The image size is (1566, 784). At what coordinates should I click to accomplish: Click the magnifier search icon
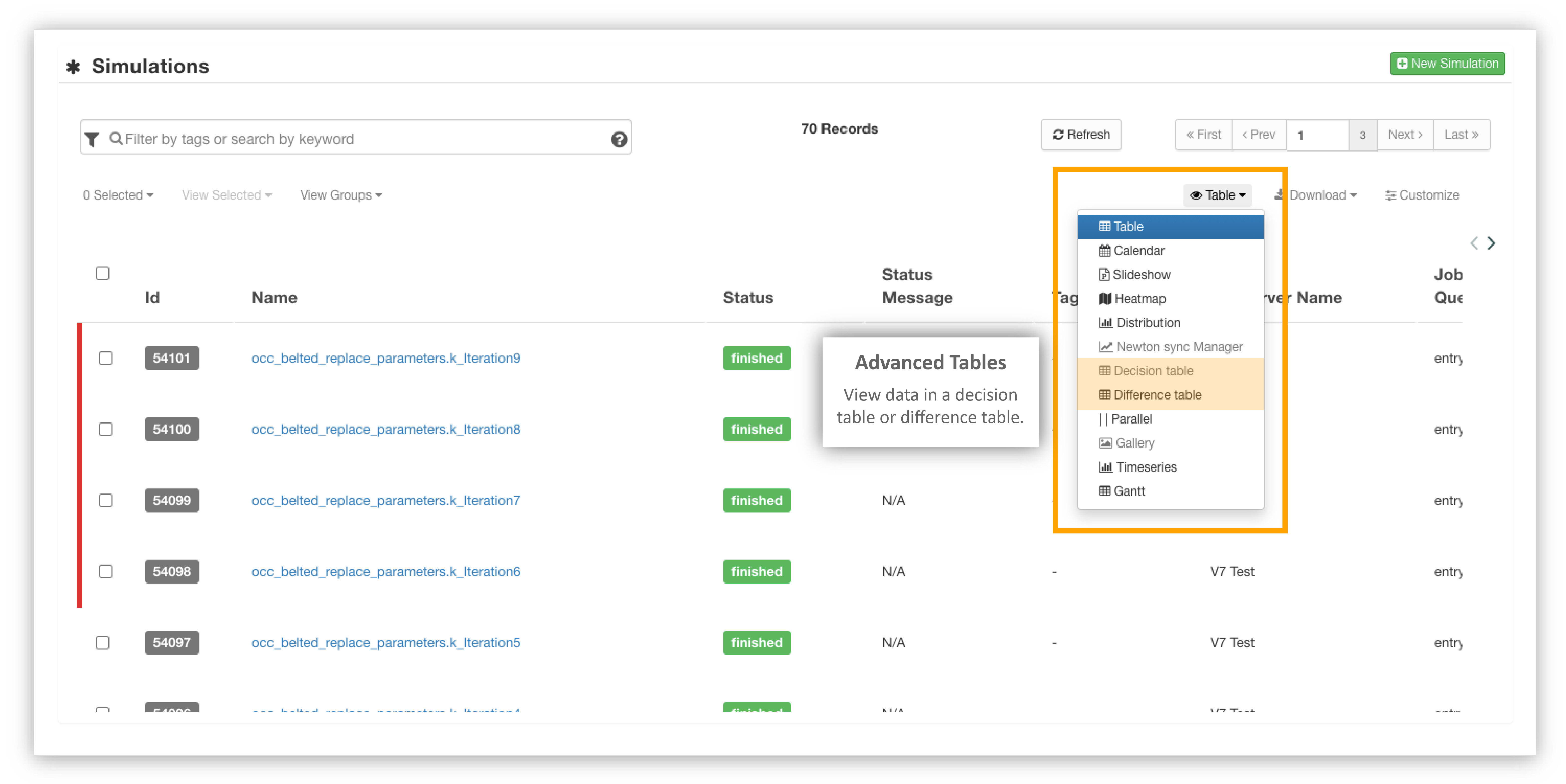tap(115, 139)
